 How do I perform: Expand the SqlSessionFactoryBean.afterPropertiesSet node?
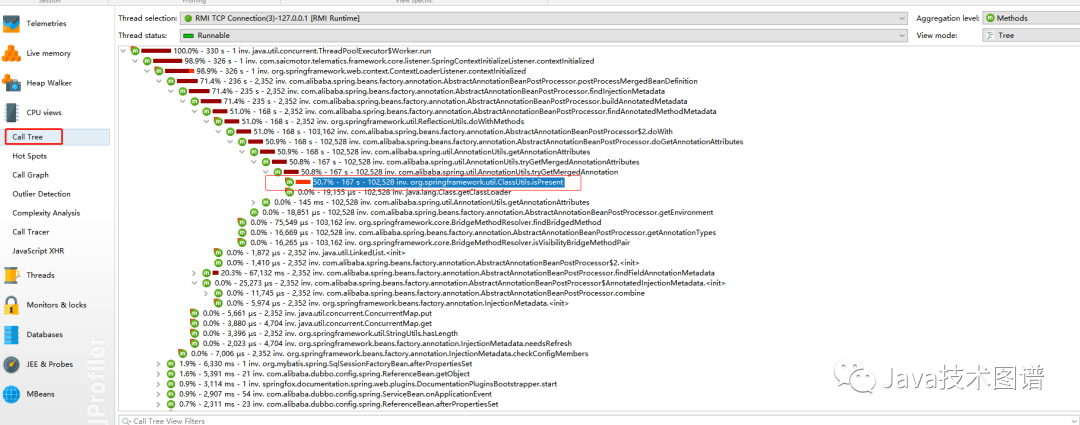point(158,363)
